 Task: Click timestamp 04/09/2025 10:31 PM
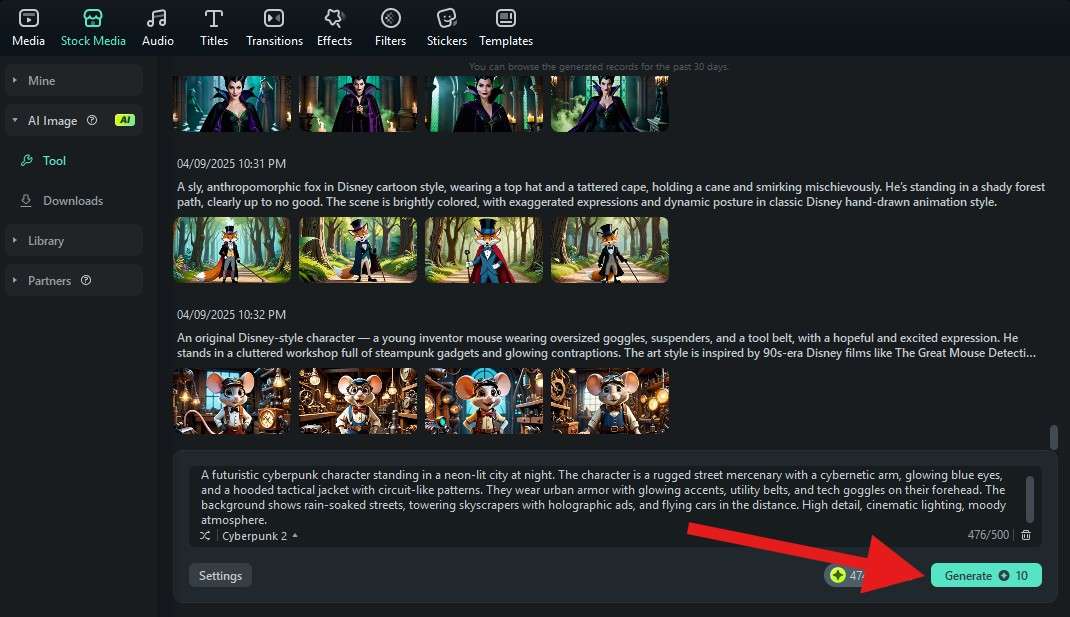click(231, 164)
